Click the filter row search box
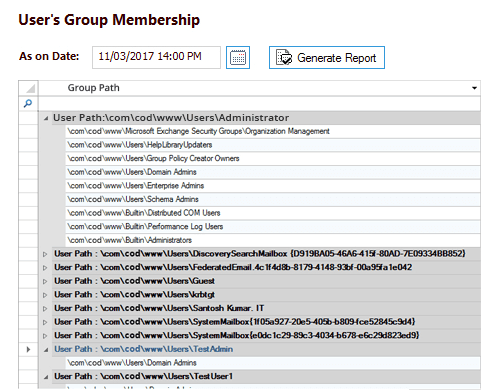500x390 pixels. coord(259,103)
